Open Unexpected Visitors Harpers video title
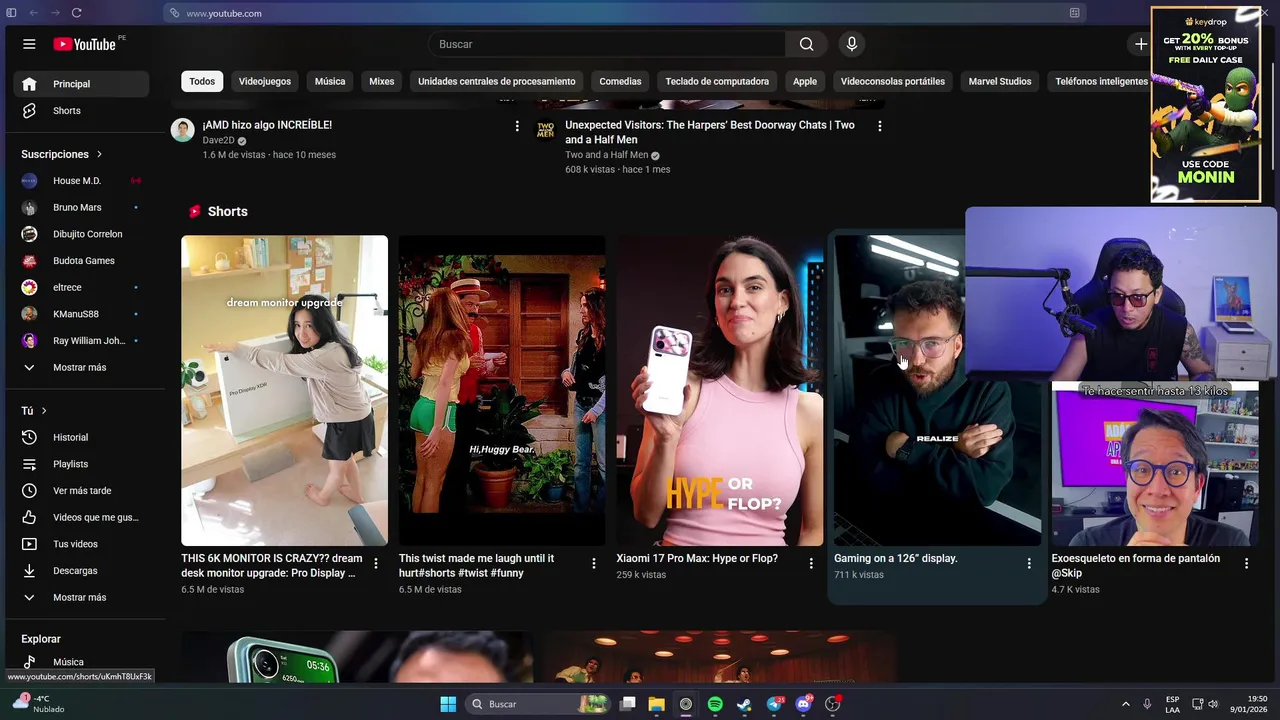Viewport: 1280px width, 720px height. (x=710, y=132)
